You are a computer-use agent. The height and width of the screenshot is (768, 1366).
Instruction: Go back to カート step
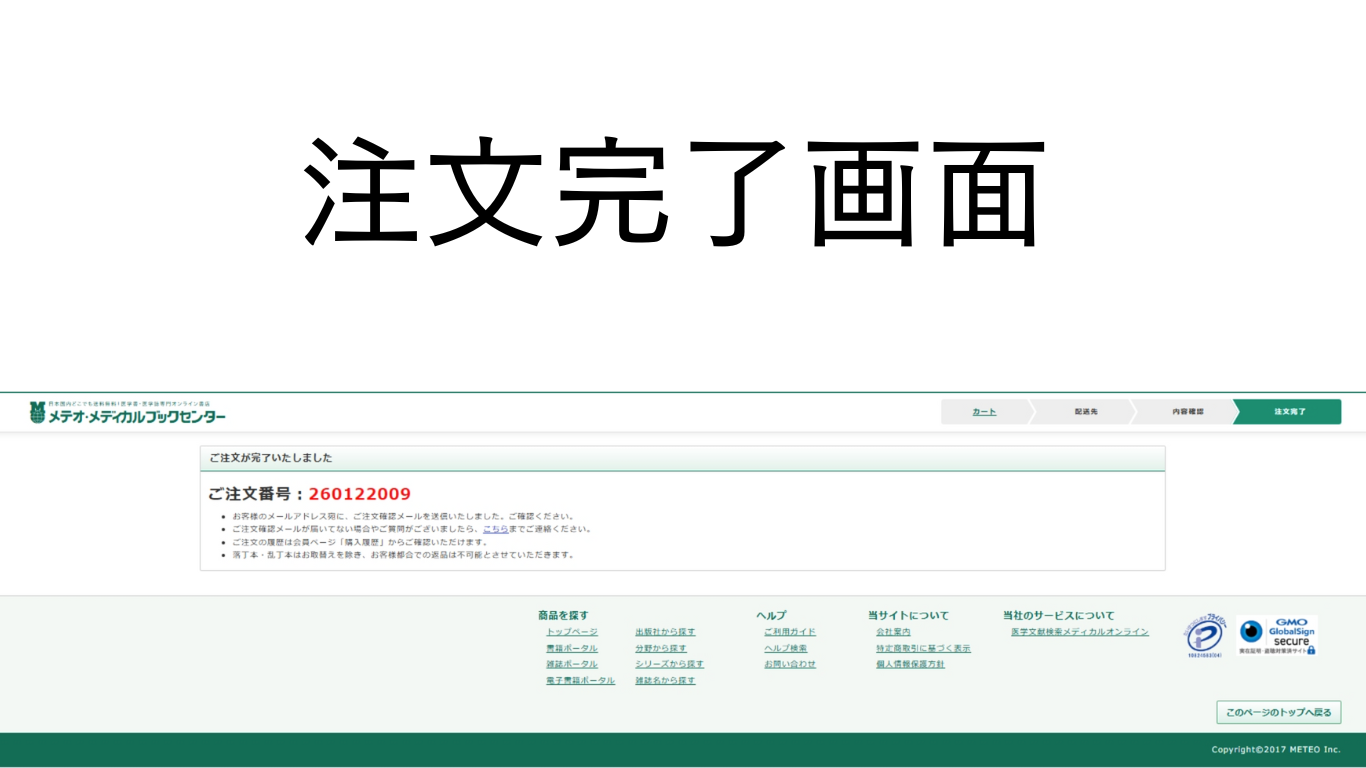(984, 412)
